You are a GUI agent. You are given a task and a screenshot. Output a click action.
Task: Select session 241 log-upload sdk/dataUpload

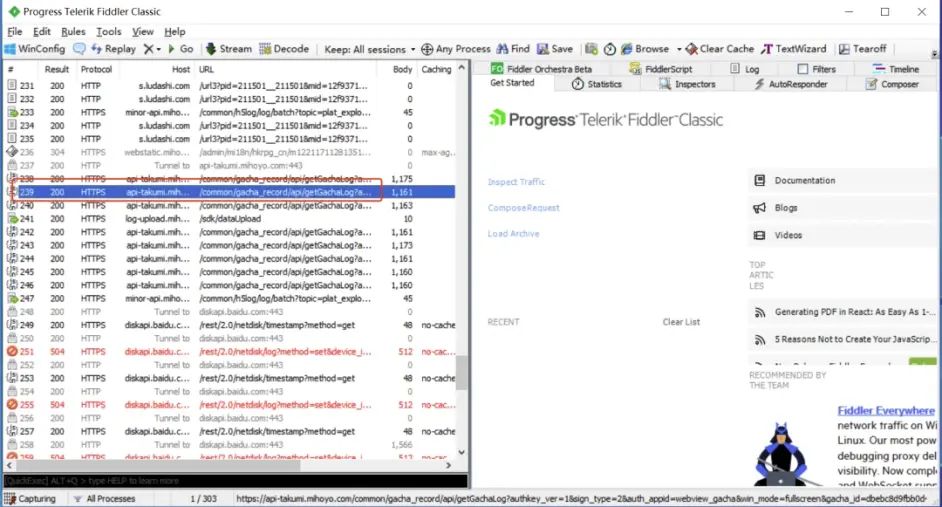click(x=230, y=219)
